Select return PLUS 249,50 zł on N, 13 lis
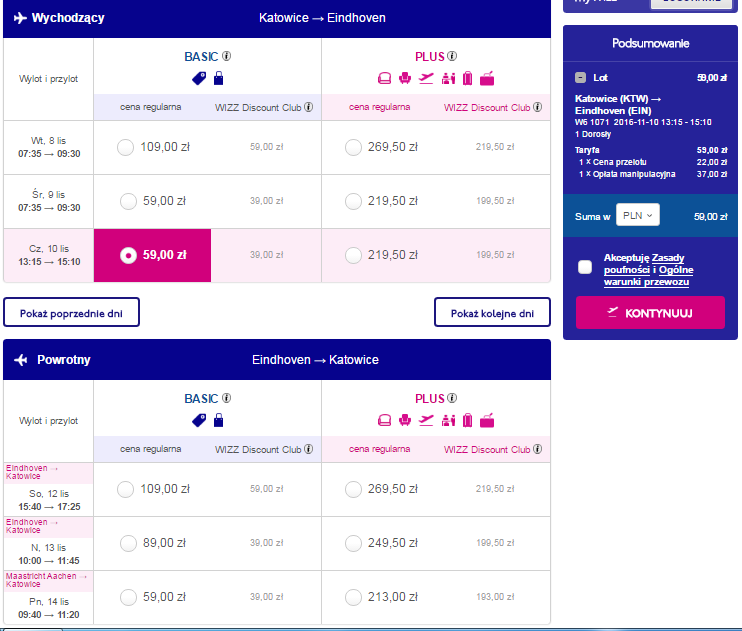742x631 pixels. pos(353,543)
